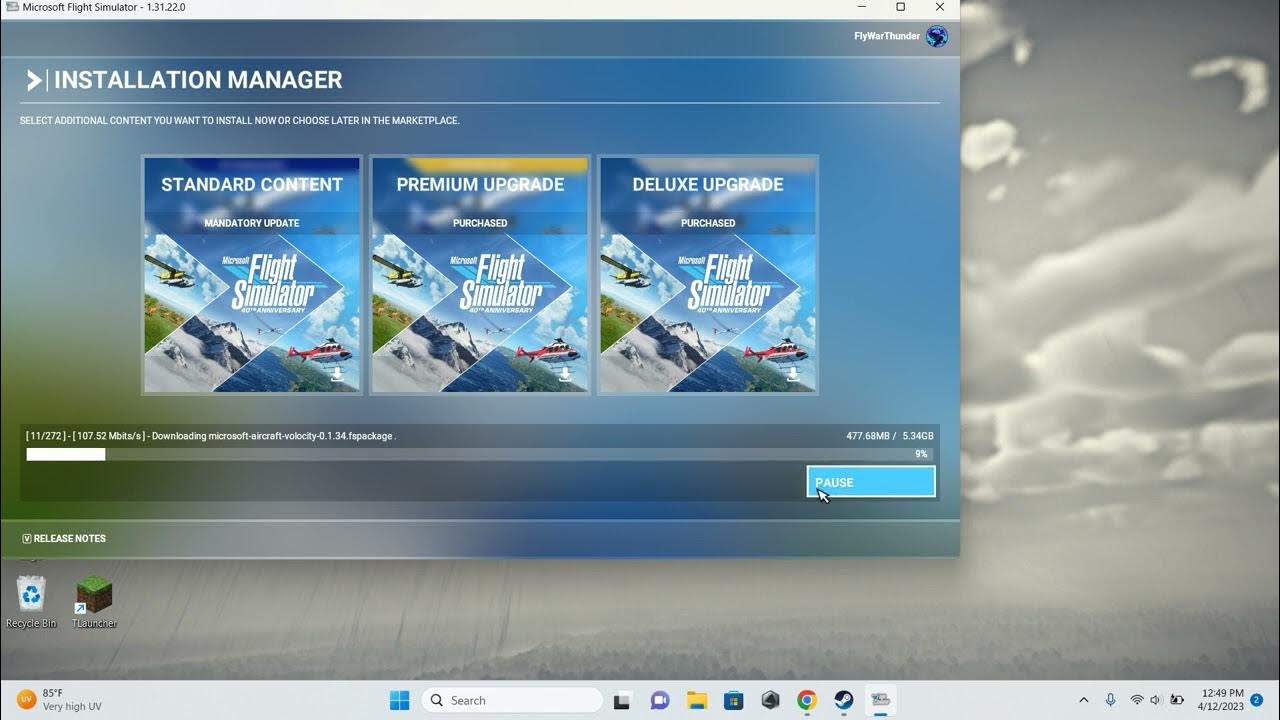Open the volume control in tray
Image resolution: width=1280 pixels, height=720 pixels.
point(1156,700)
